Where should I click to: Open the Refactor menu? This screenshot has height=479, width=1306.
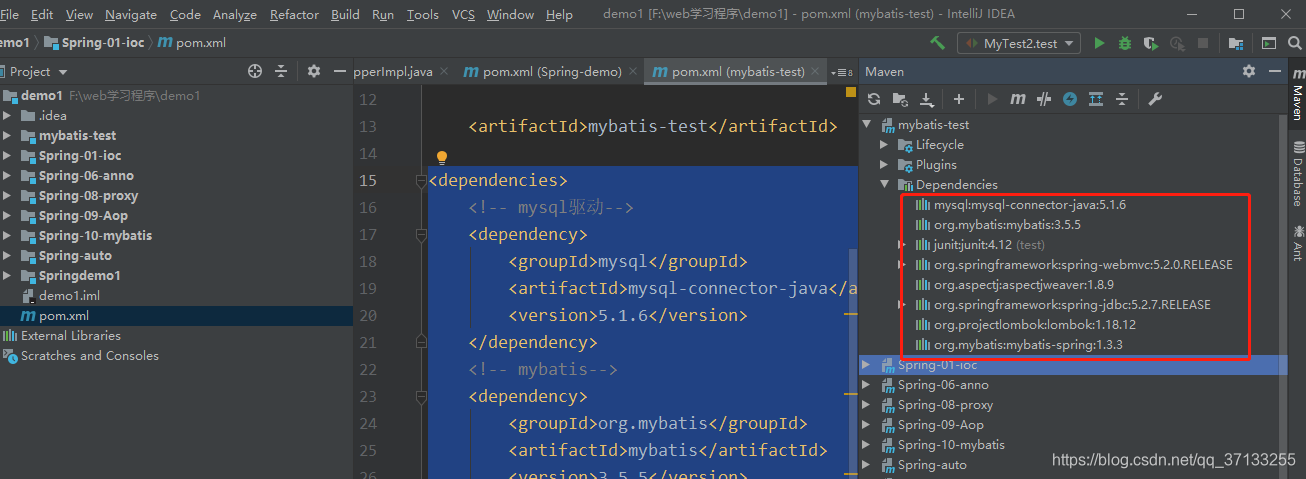tap(294, 15)
